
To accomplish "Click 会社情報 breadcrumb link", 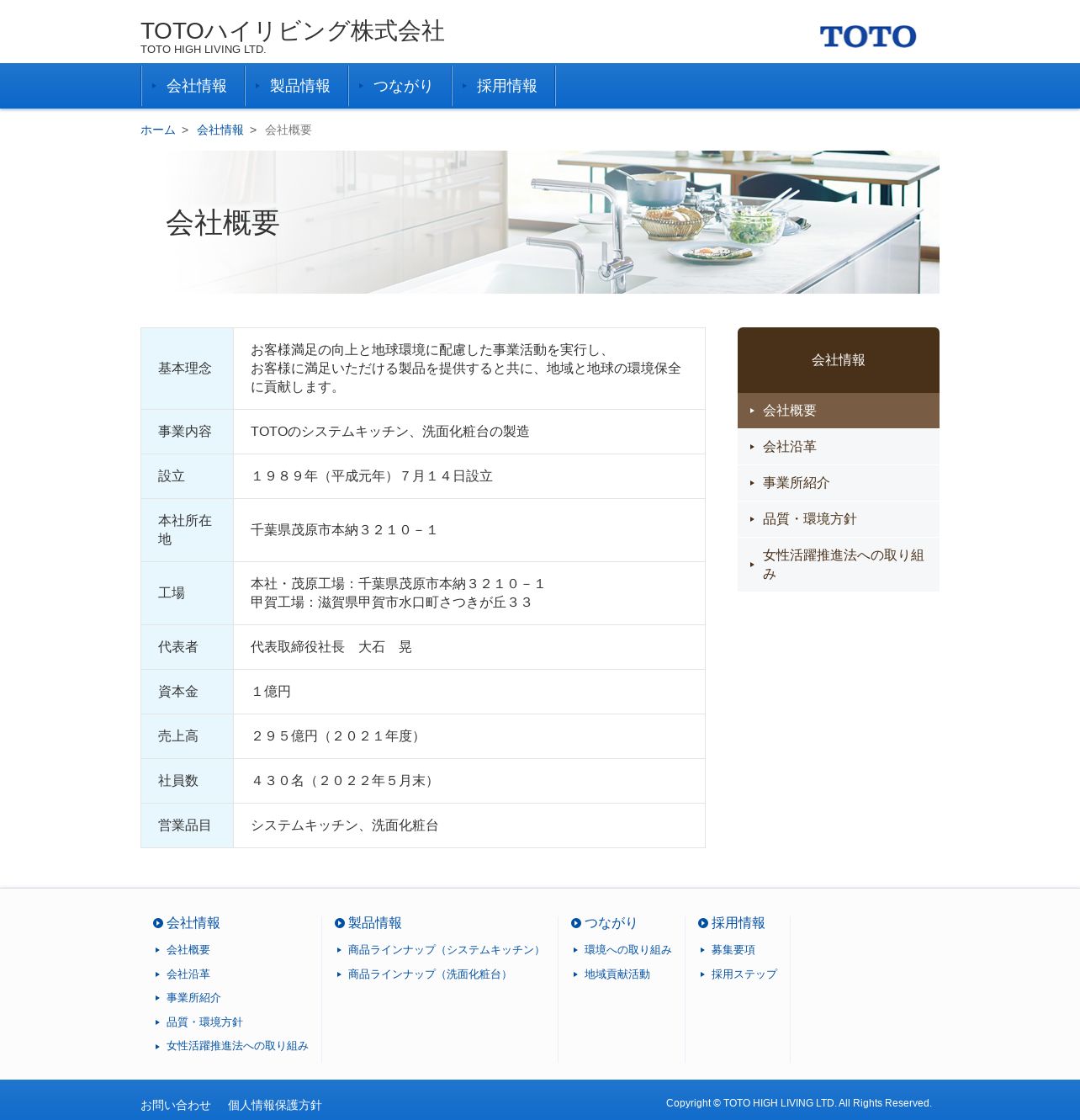I will tap(220, 130).
